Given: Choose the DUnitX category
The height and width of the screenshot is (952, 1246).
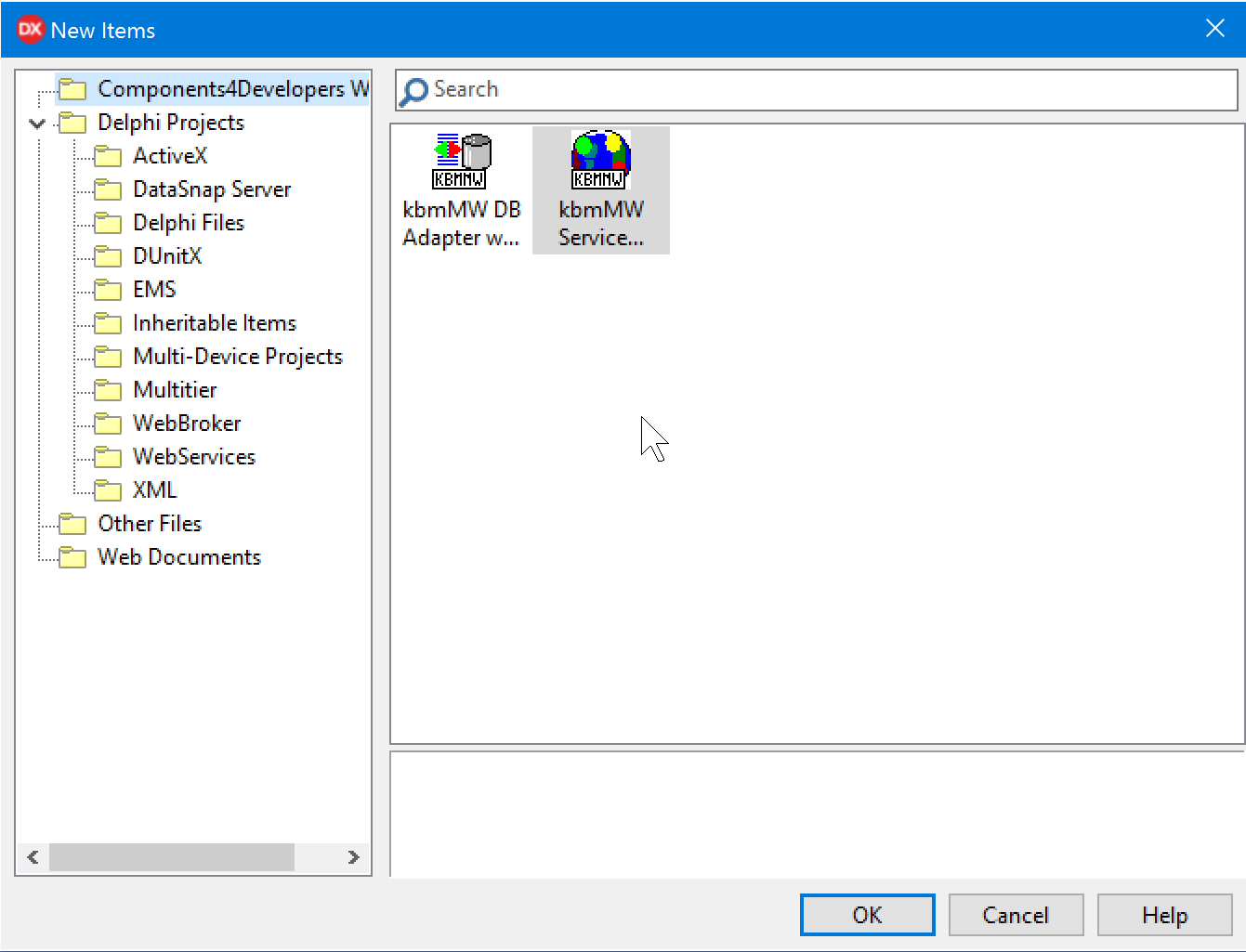Looking at the screenshot, I should coord(167,256).
